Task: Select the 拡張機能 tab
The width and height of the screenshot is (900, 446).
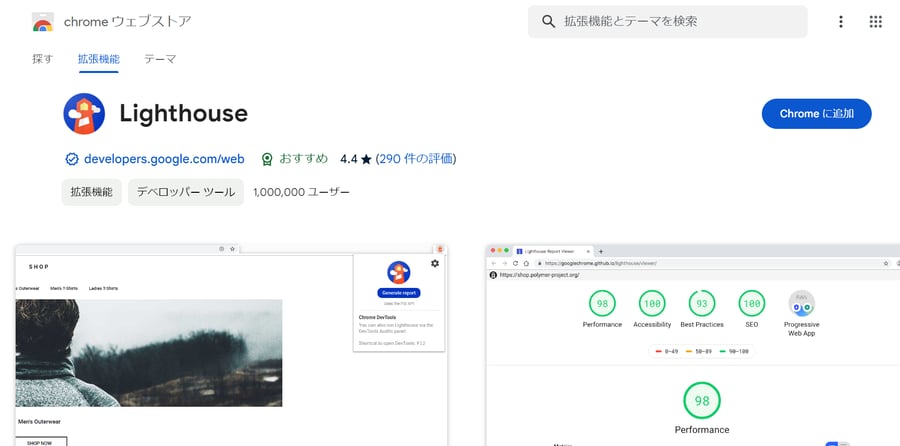Action: pos(99,59)
